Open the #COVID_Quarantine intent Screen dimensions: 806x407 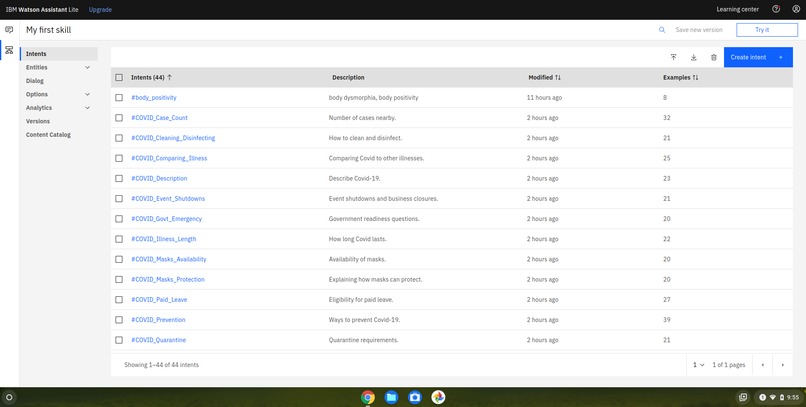(x=158, y=340)
